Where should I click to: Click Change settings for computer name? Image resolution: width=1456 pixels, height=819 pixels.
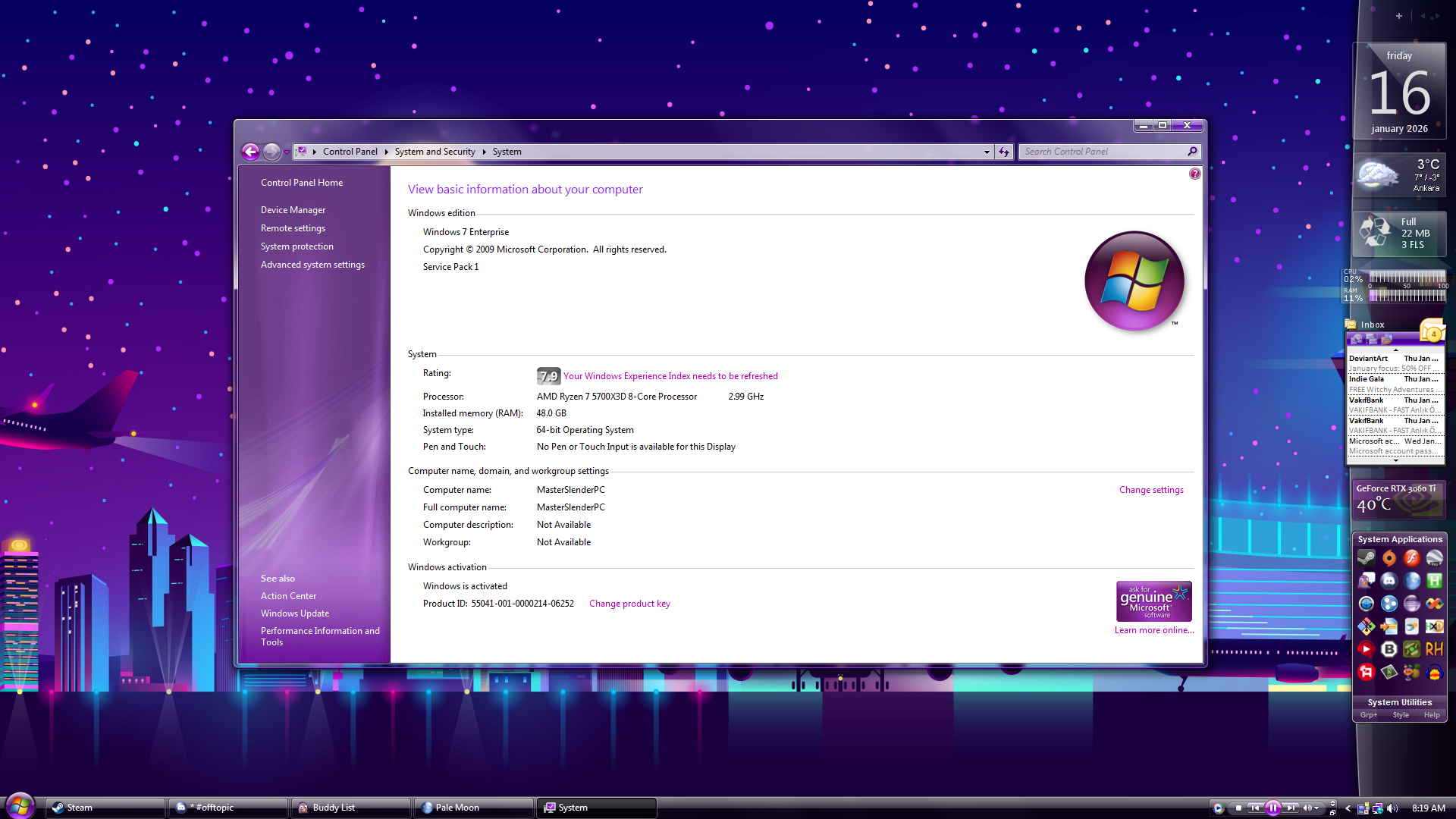pos(1151,490)
